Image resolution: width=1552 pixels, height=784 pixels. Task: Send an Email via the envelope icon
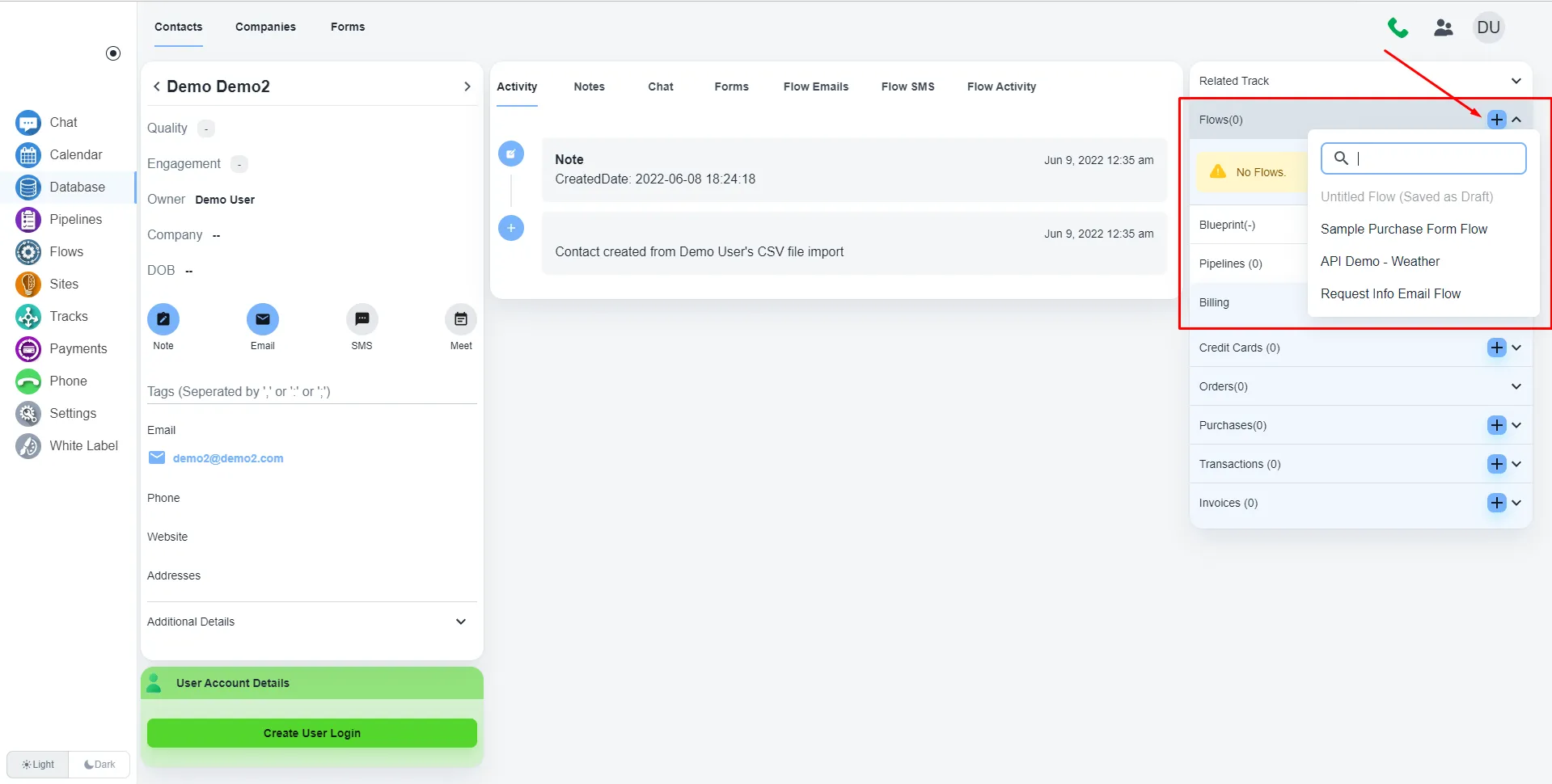[x=263, y=319]
